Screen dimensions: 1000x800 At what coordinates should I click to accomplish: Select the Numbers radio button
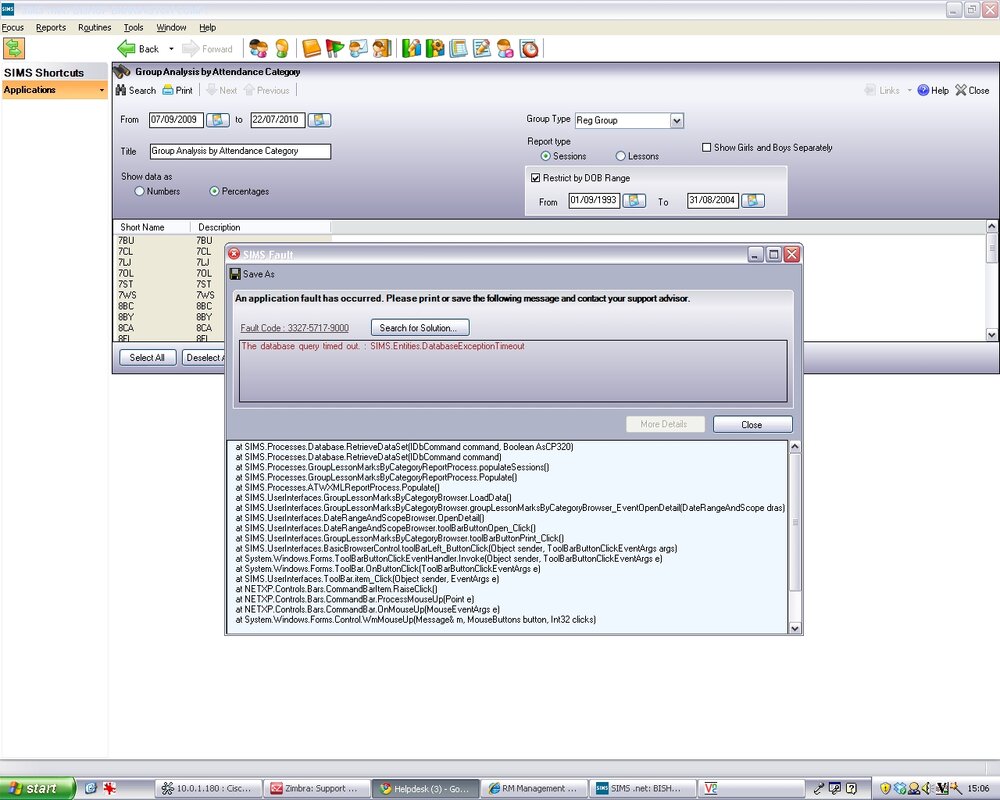[x=139, y=191]
